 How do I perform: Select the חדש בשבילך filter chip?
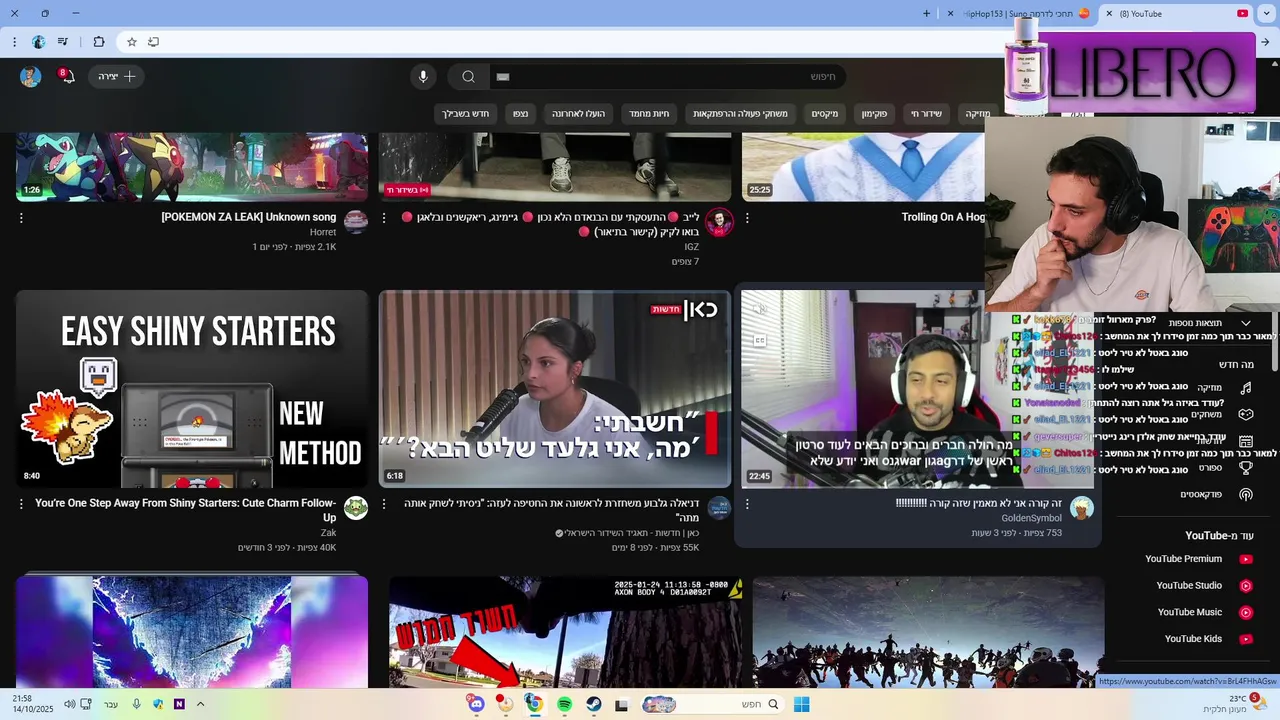tap(466, 114)
